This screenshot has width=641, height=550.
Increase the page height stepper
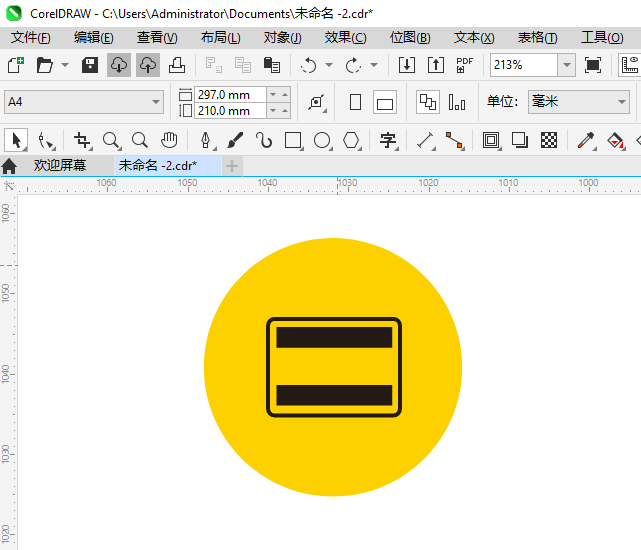click(x=285, y=111)
